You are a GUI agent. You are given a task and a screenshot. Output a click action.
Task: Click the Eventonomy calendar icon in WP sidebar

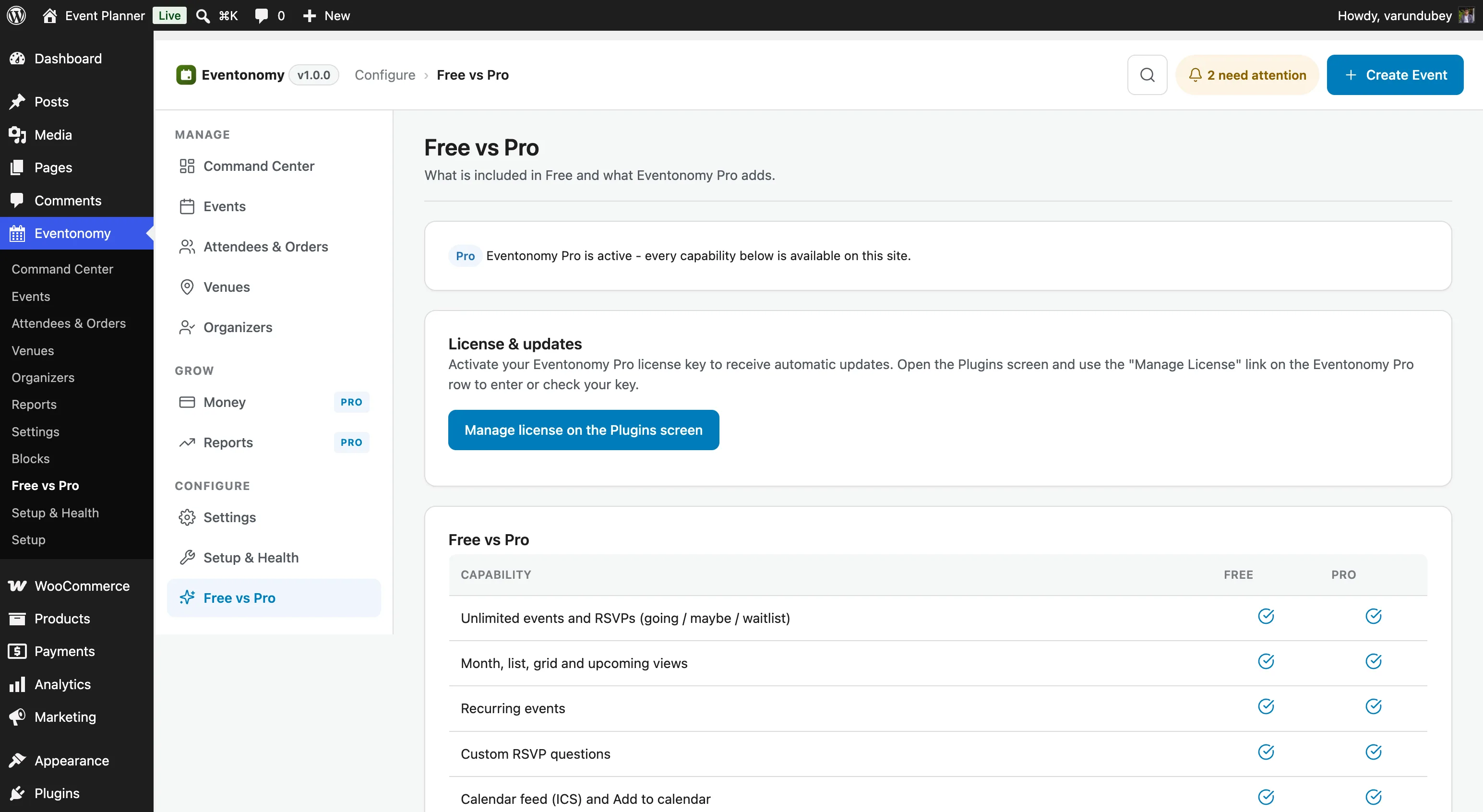[17, 234]
